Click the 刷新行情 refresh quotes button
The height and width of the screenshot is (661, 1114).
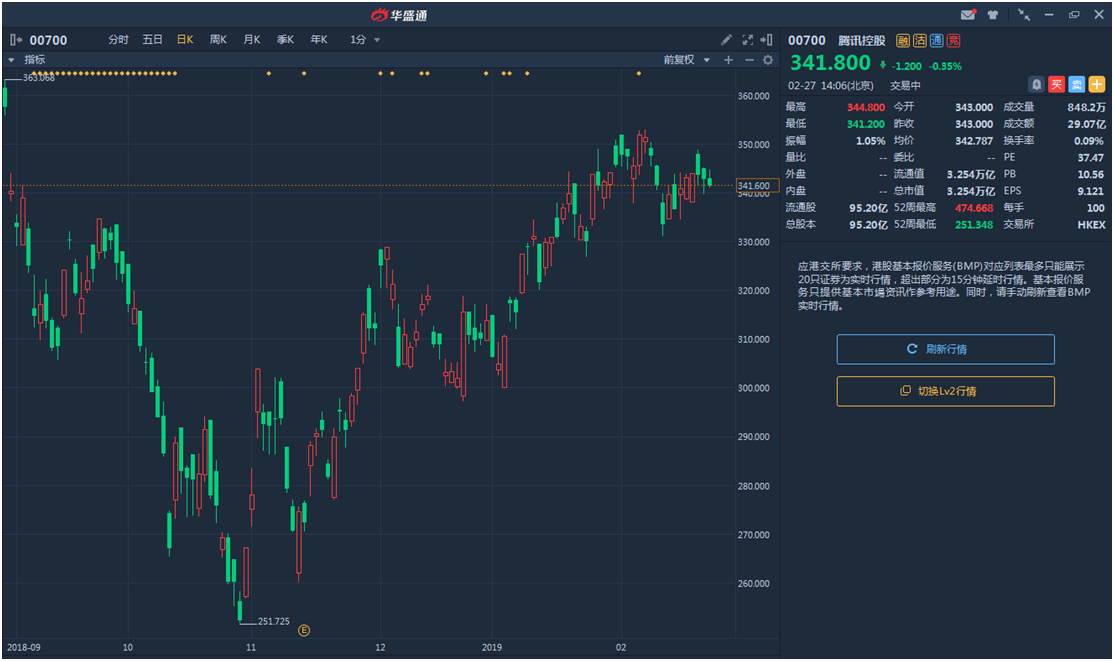(x=945, y=349)
